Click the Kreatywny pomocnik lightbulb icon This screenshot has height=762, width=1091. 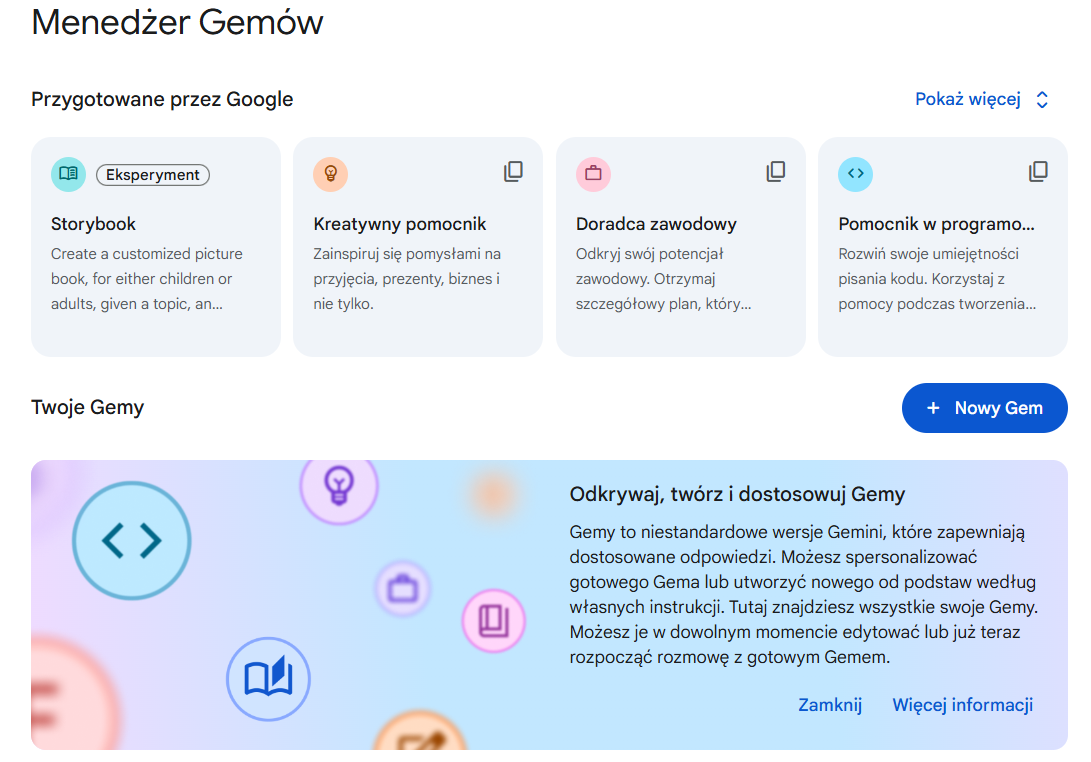coord(331,173)
